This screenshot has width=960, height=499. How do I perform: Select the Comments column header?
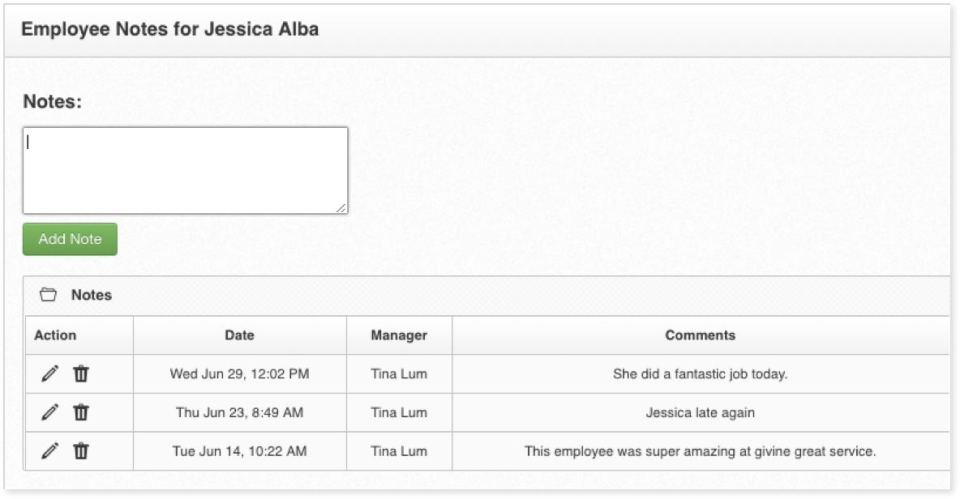(x=700, y=335)
